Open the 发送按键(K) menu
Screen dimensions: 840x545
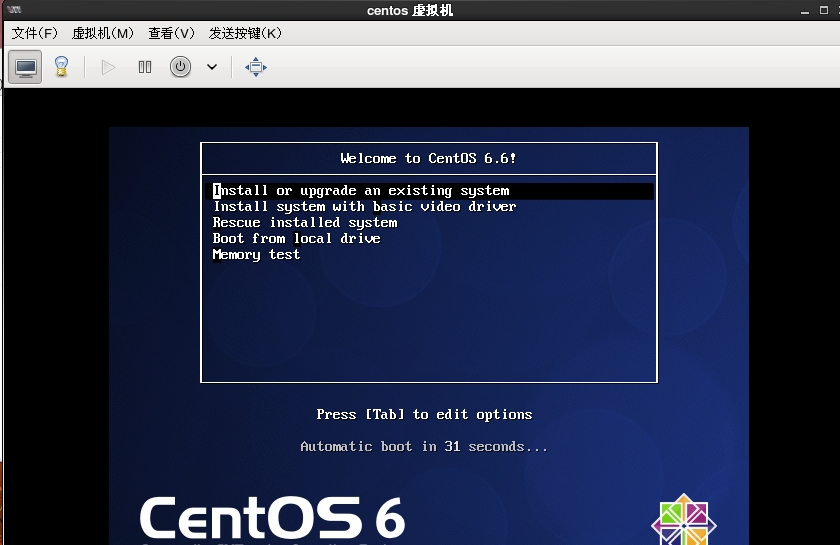[245, 33]
